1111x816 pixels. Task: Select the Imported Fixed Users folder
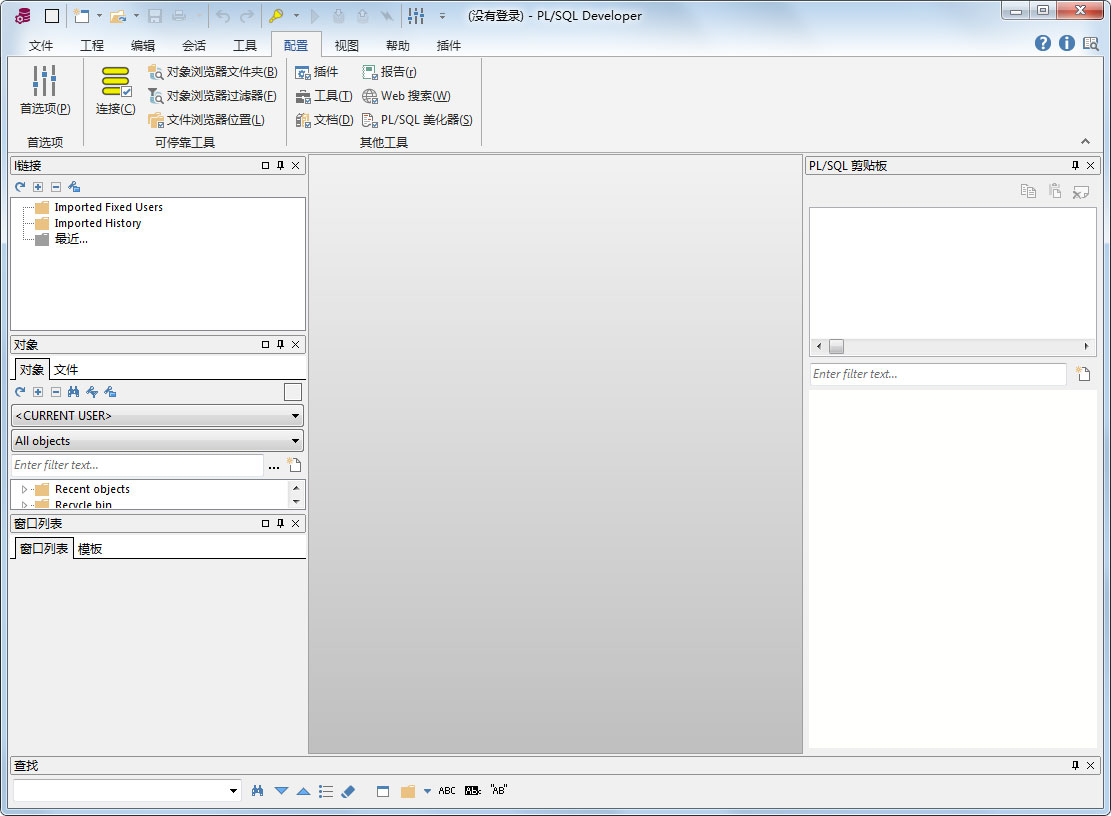(99, 207)
